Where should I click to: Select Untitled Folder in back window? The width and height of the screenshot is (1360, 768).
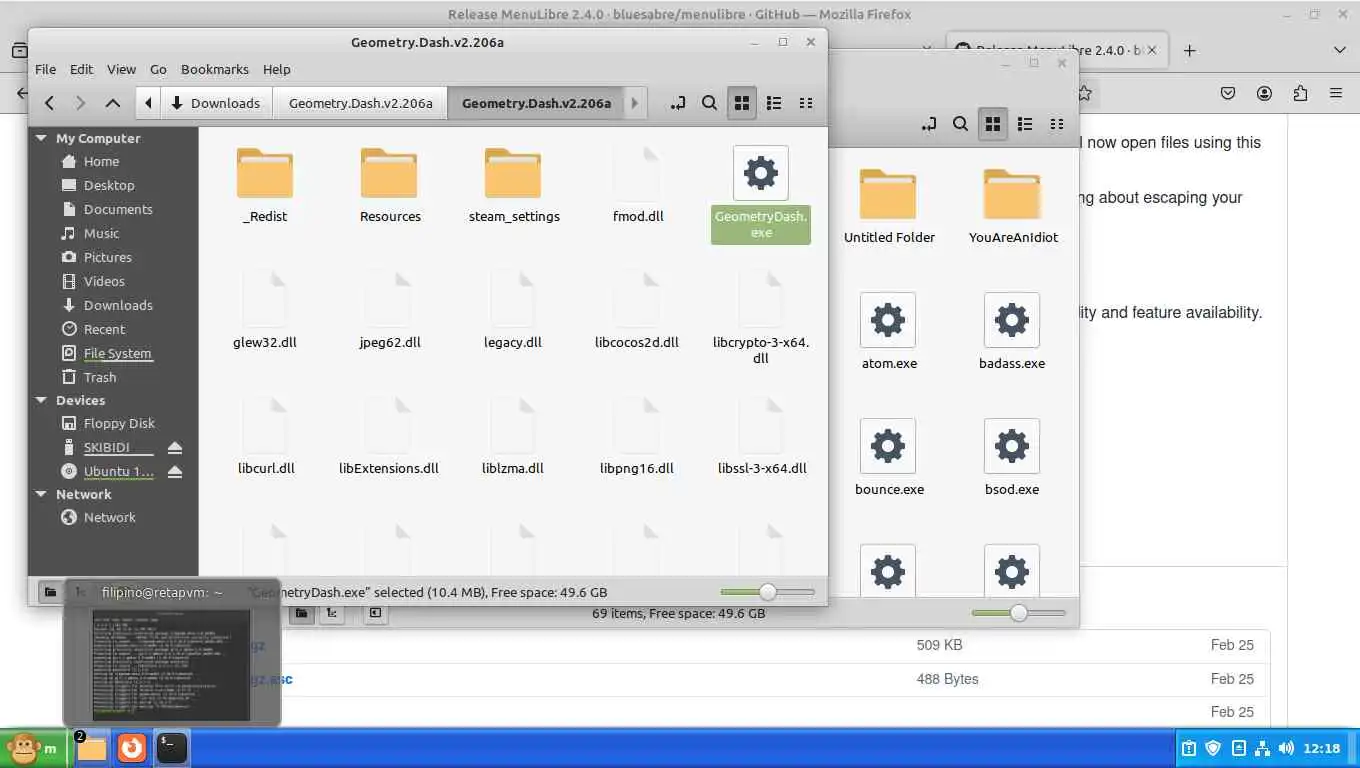[888, 206]
